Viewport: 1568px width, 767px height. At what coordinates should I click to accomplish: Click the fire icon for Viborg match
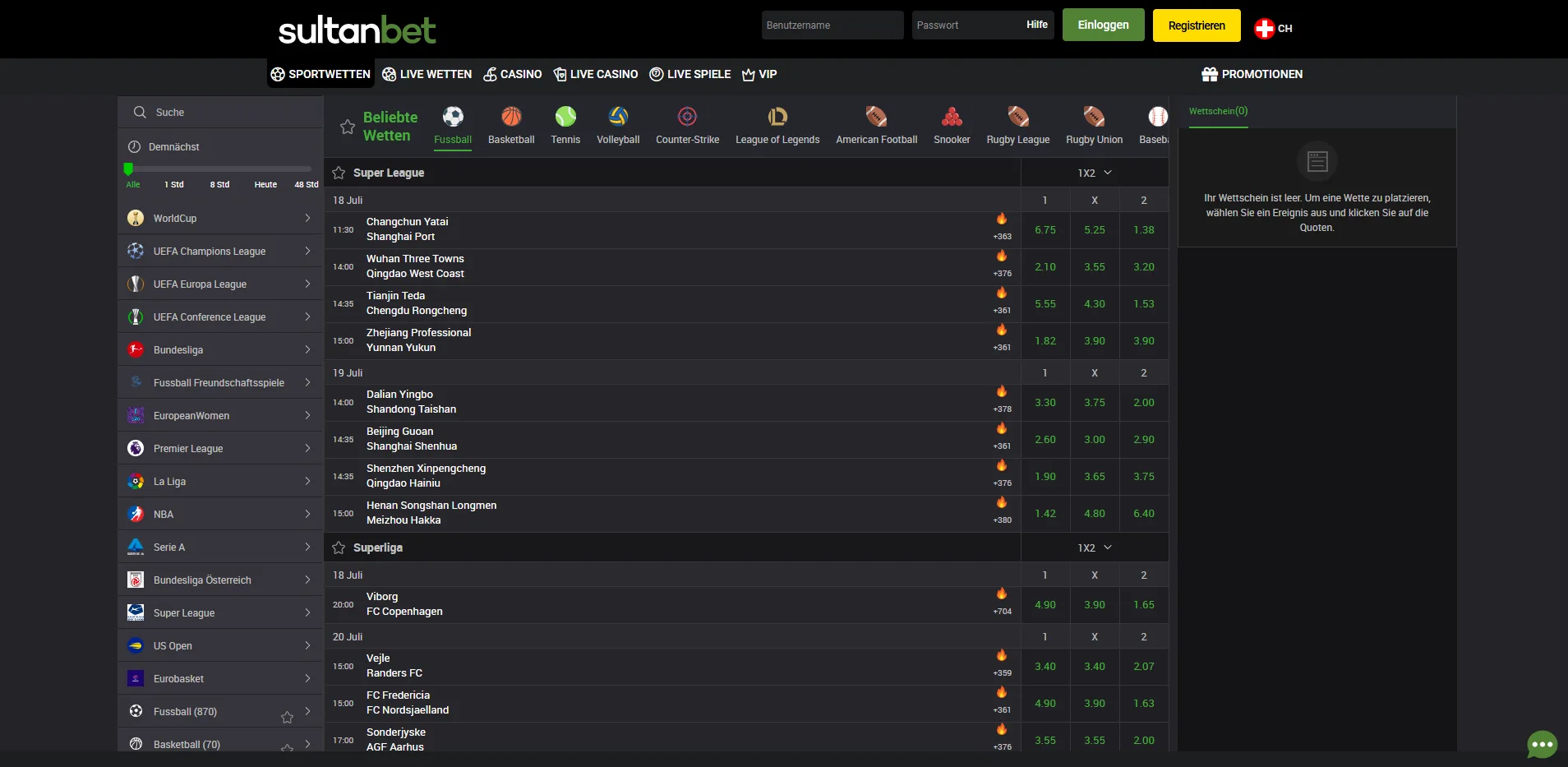(x=1002, y=594)
